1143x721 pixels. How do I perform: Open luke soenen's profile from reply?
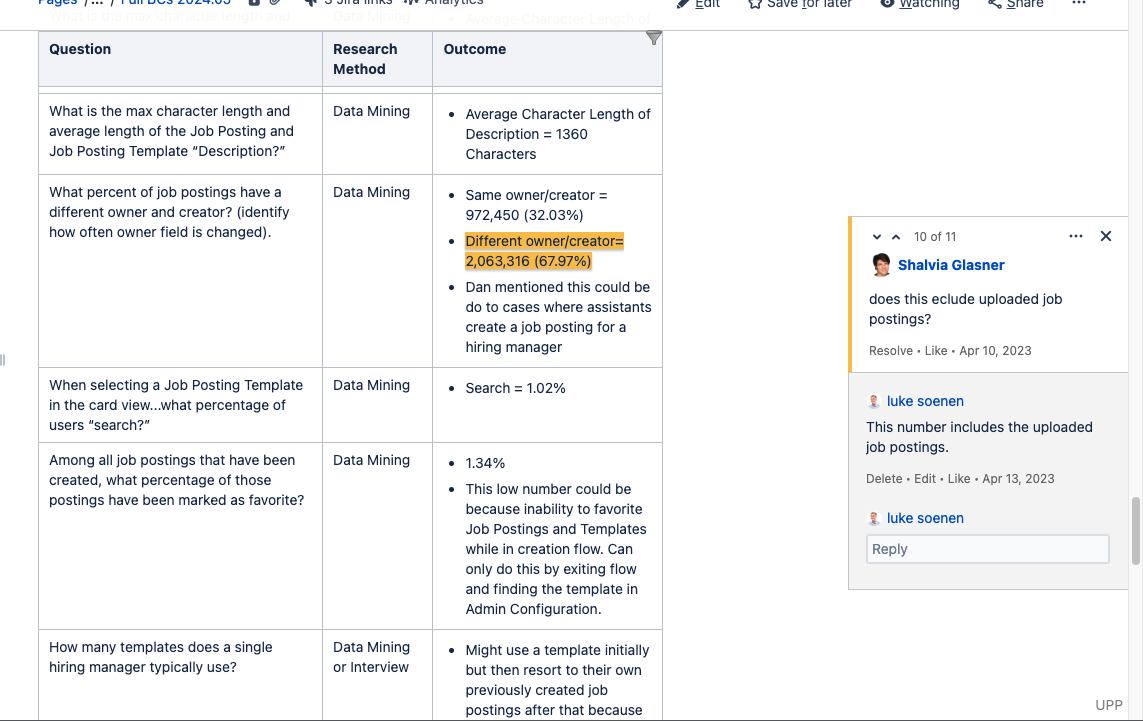coord(925,401)
